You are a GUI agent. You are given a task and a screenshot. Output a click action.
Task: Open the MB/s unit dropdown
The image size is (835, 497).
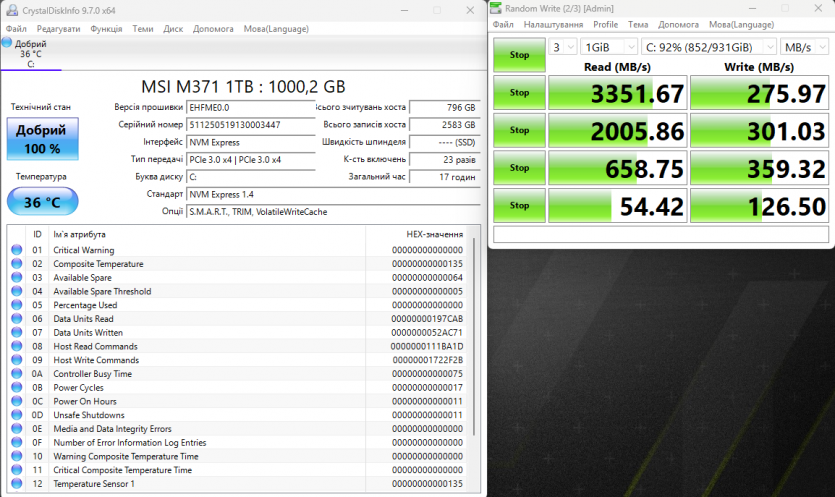click(805, 47)
